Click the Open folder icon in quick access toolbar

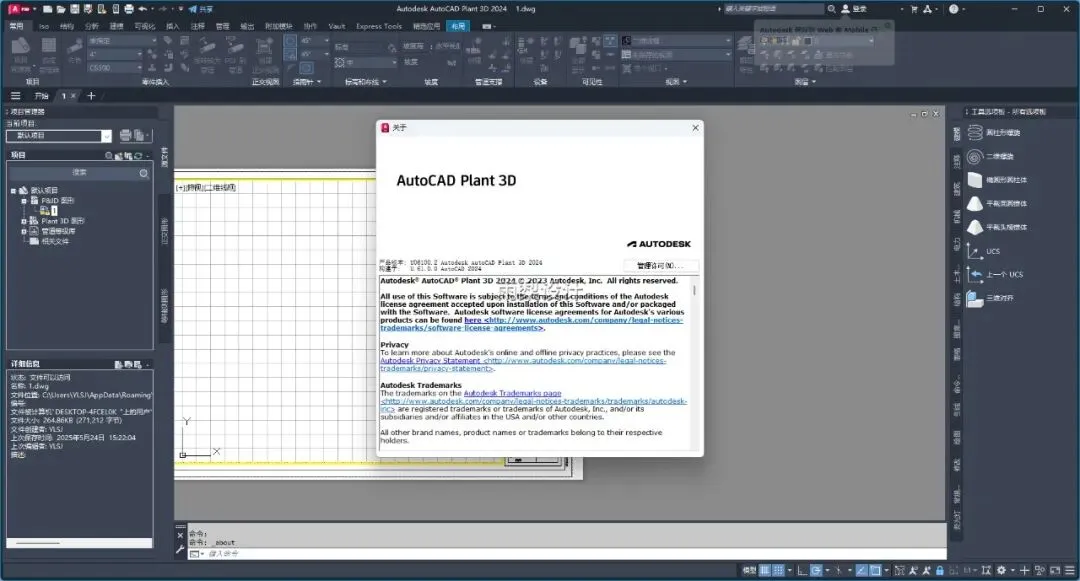pos(61,9)
